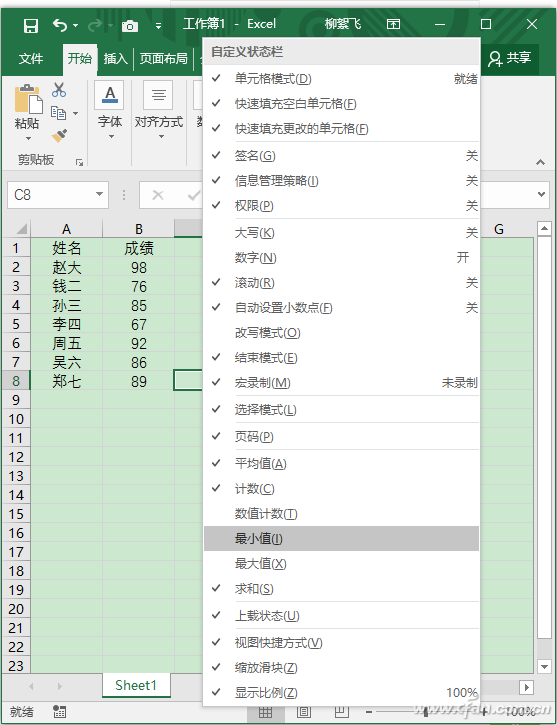This screenshot has width=557, height=725.
Task: Open Paste options dropdown arrow
Action: pos(28,138)
